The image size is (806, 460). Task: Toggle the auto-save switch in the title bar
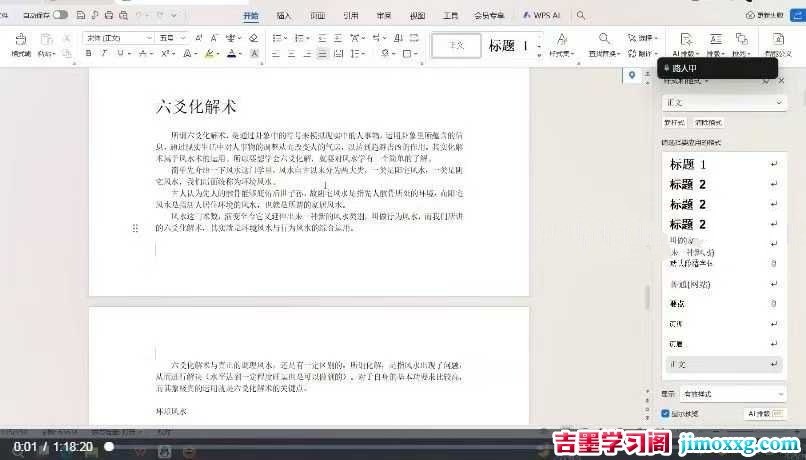60,15
